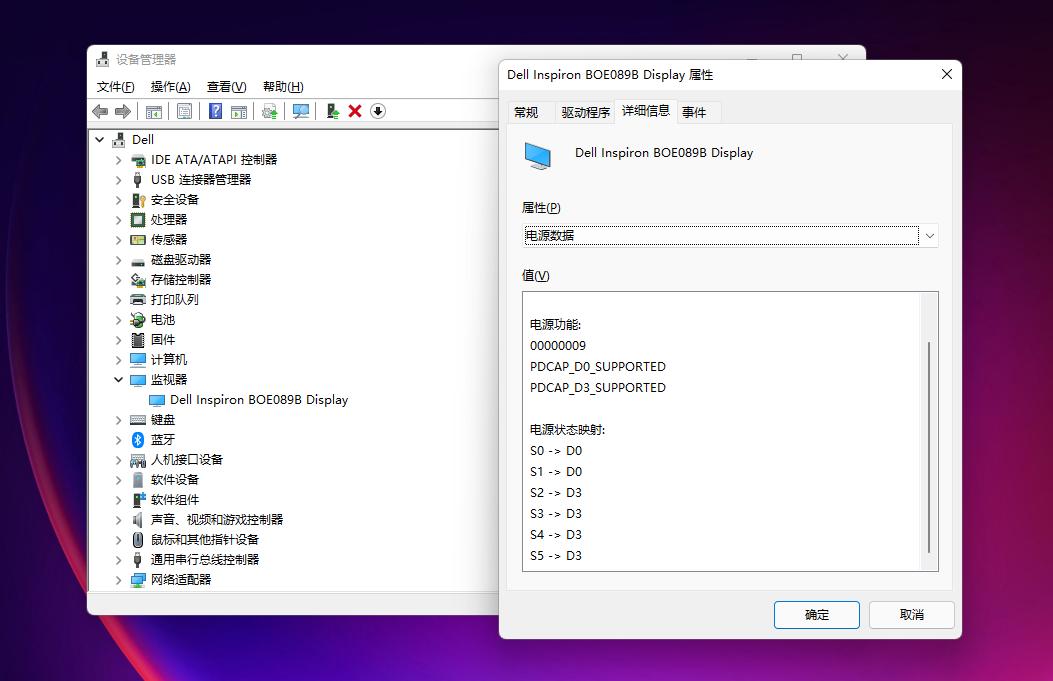This screenshot has width=1053, height=681.
Task: Switch to the 驱动程序 tab
Action: [x=586, y=113]
